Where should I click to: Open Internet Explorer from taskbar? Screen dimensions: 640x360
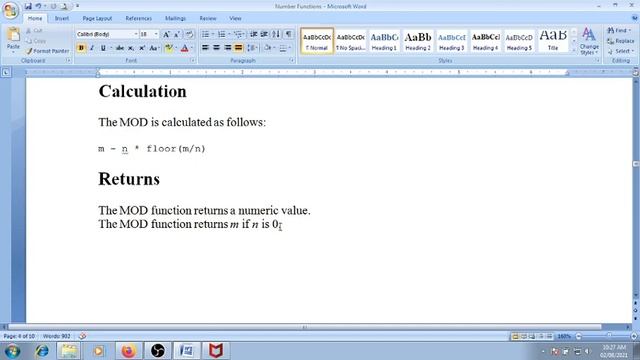41,351
